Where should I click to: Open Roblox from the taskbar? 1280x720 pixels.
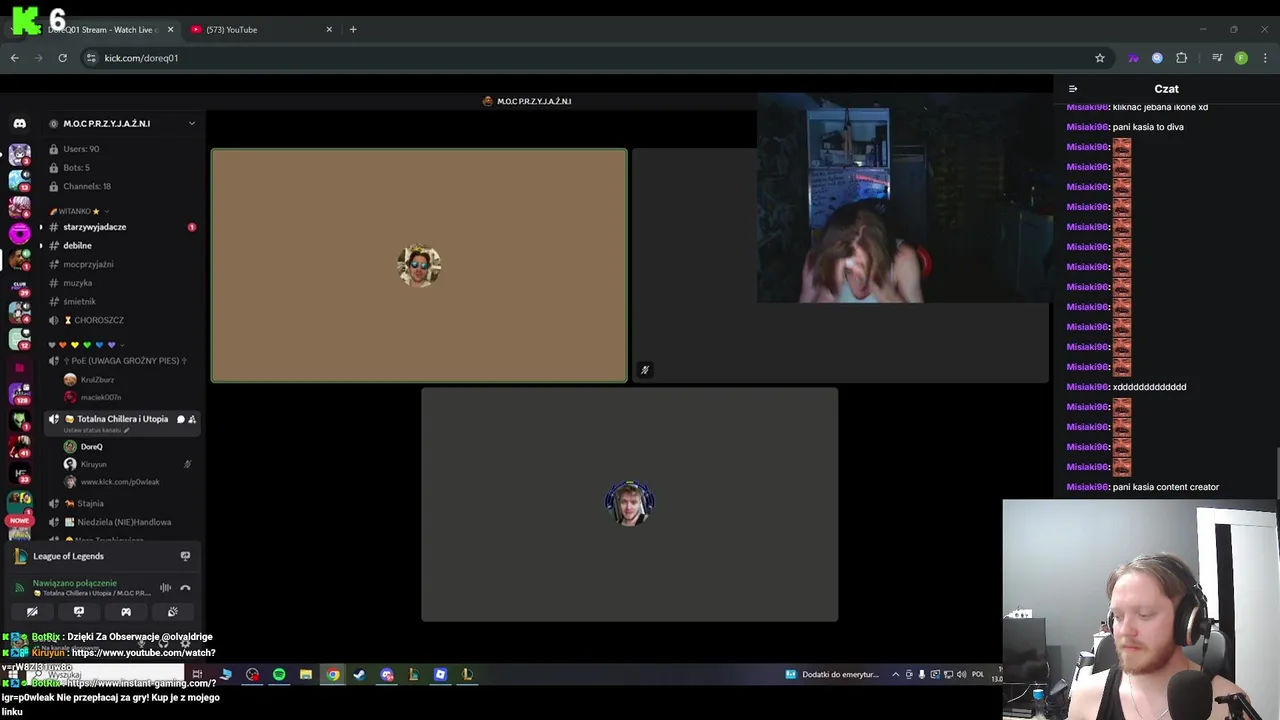(440, 675)
